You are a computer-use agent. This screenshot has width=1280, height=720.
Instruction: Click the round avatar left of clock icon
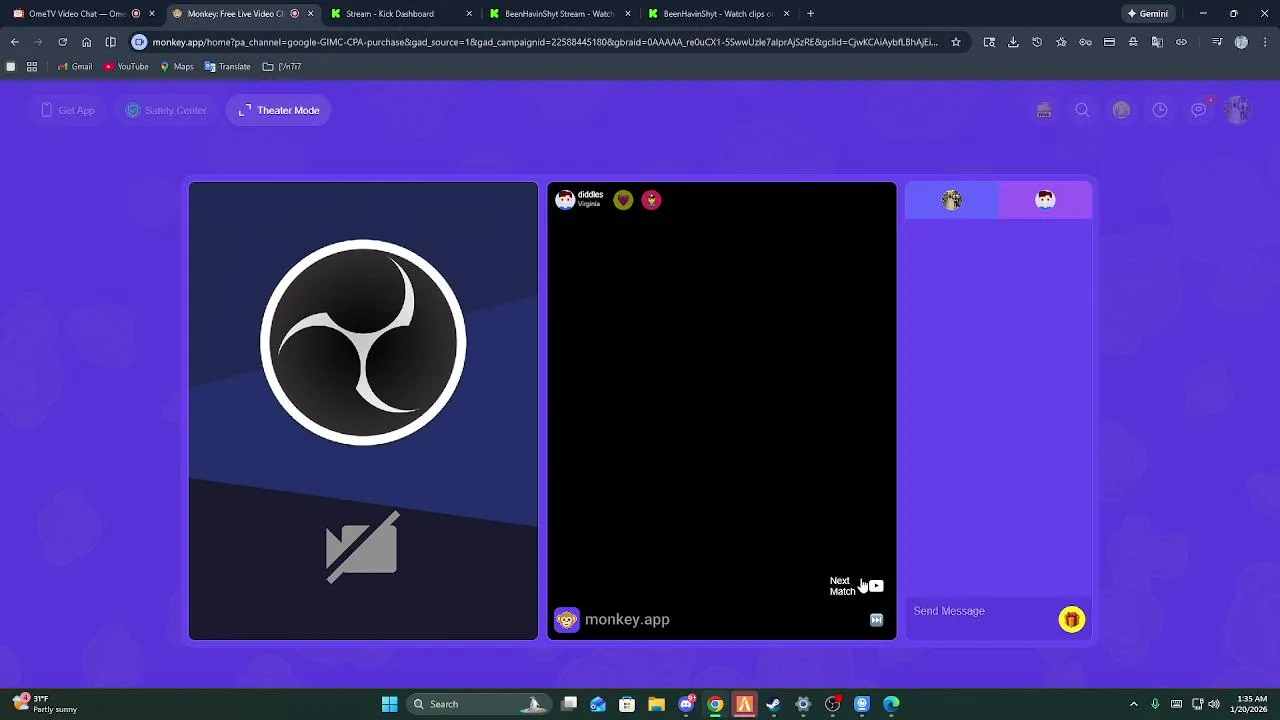[1121, 110]
